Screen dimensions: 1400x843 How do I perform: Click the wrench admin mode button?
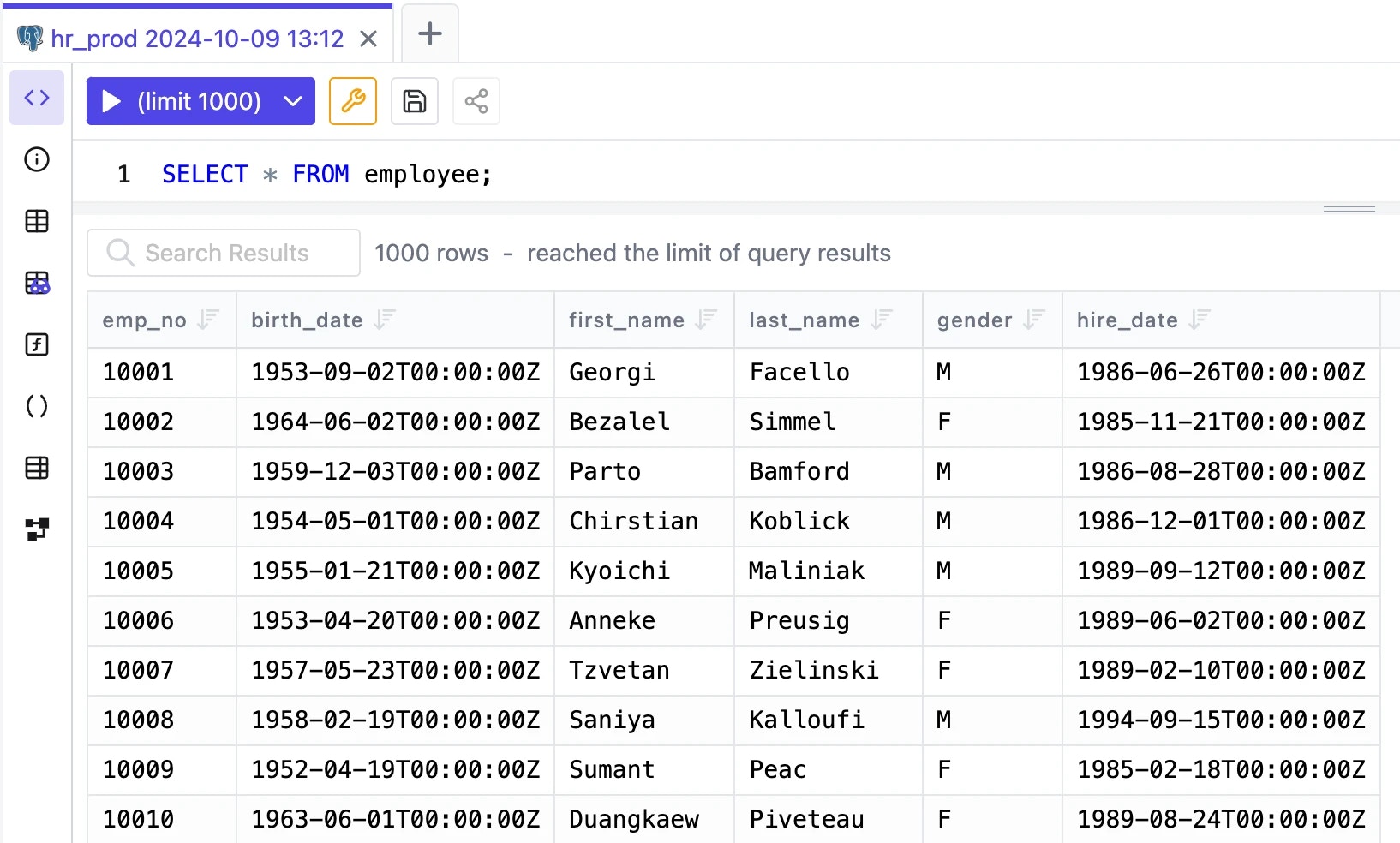353,101
